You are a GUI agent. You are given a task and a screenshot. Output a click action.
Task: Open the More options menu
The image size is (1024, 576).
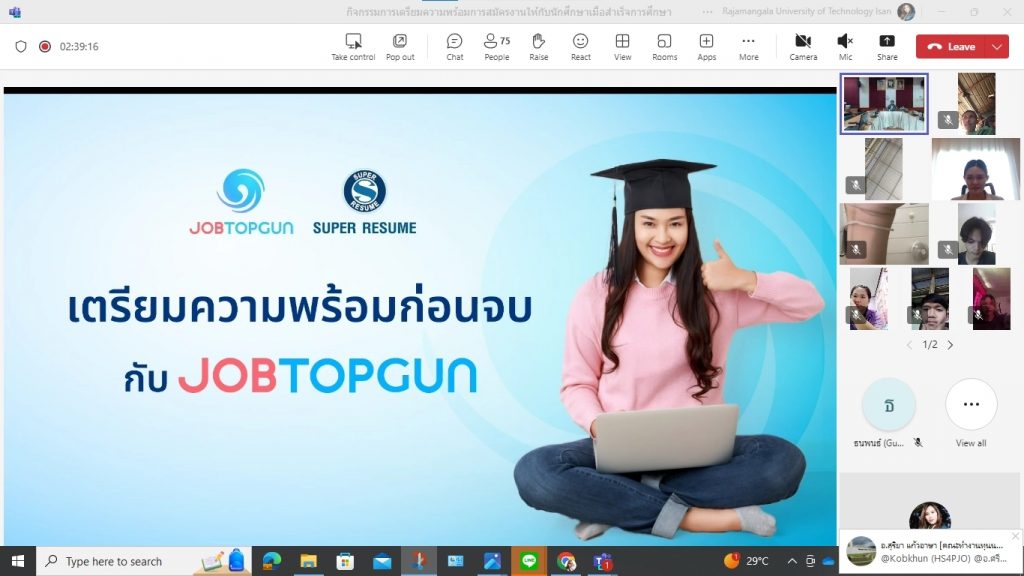748,46
